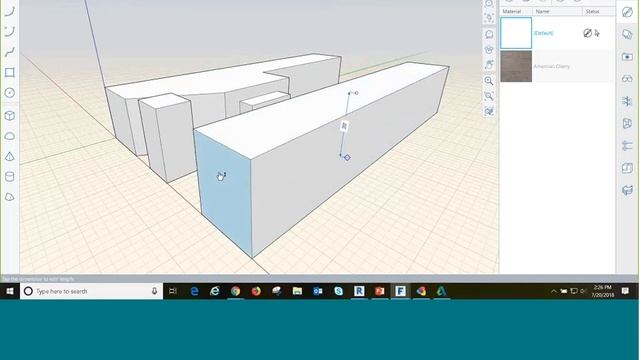The height and width of the screenshot is (360, 640).
Task: Open Firefox from taskbar
Action: pyautogui.click(x=256, y=291)
